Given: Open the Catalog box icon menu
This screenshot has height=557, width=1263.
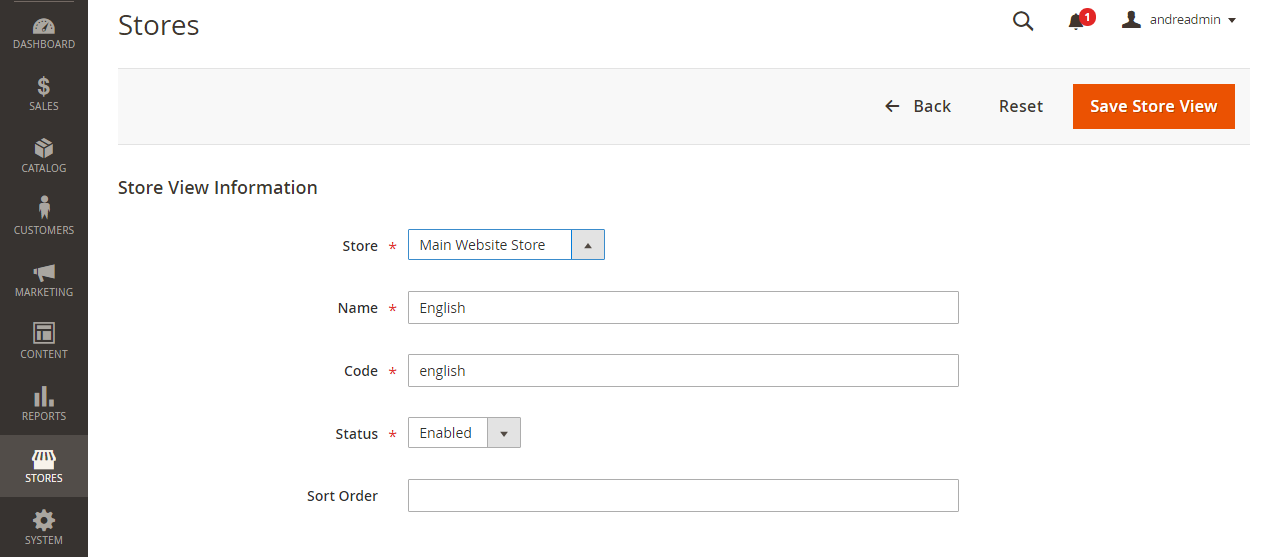Looking at the screenshot, I should pyautogui.click(x=44, y=155).
